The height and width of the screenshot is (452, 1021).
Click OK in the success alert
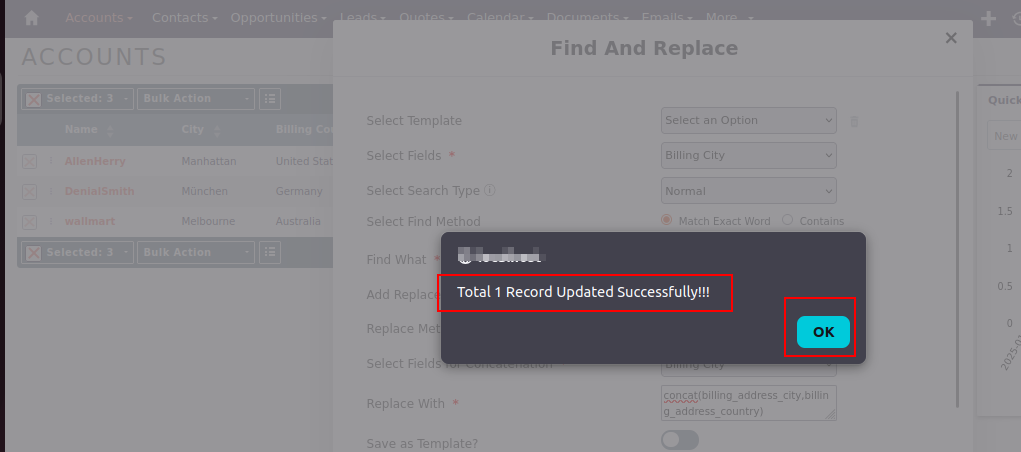[823, 332]
